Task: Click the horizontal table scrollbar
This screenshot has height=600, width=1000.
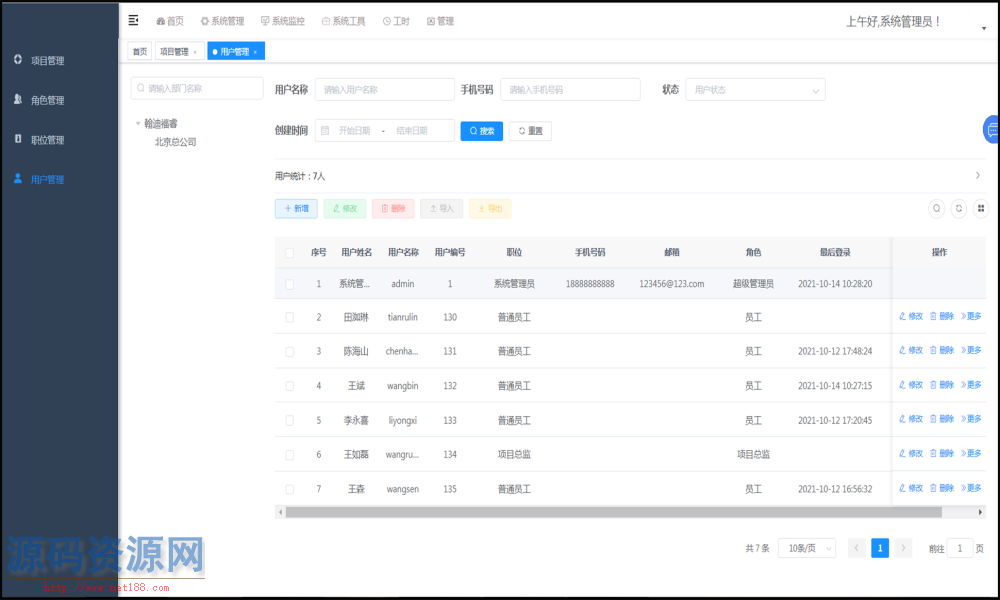Action: [x=614, y=512]
